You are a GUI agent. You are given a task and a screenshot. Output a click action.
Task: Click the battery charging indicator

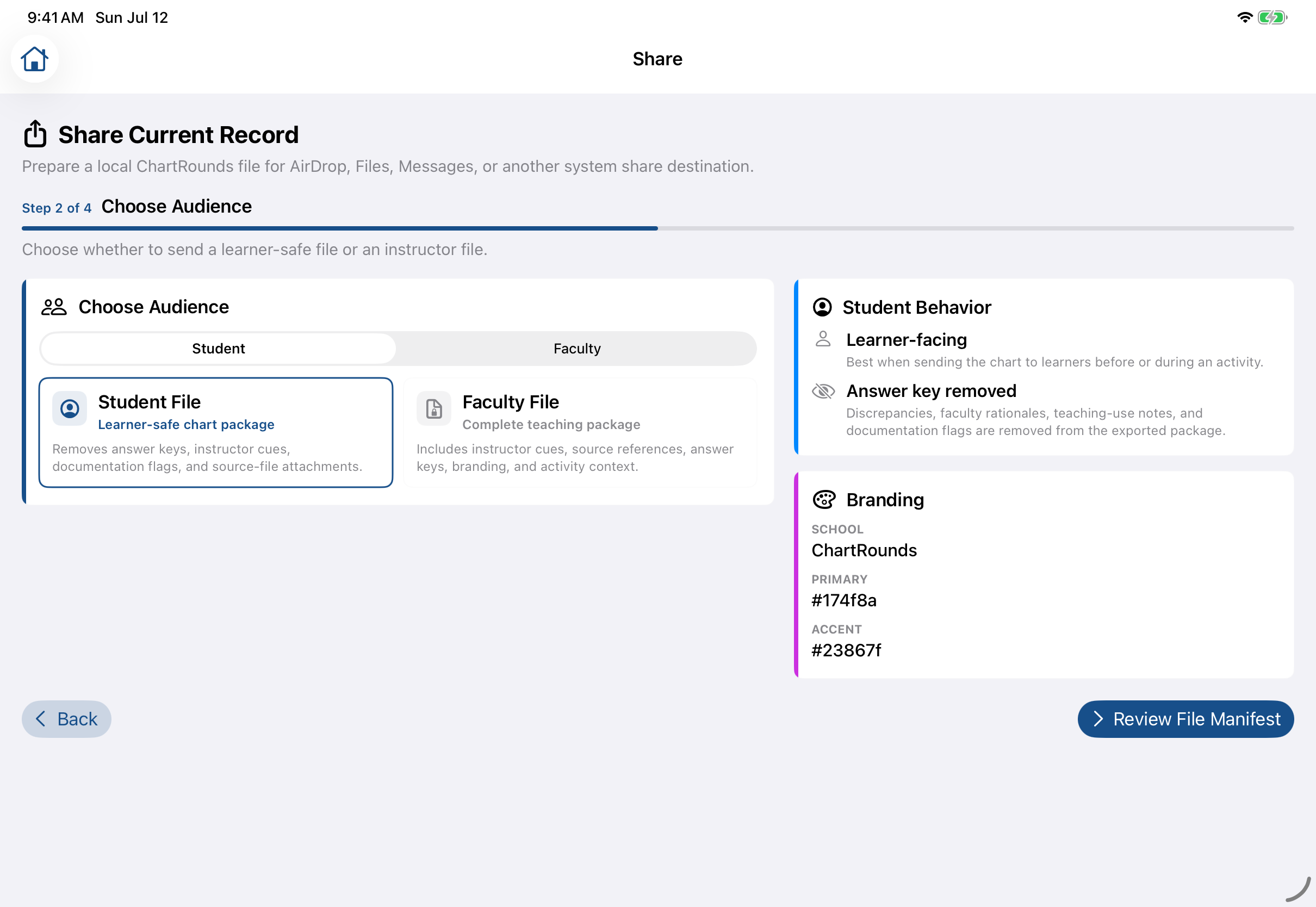tap(1272, 17)
